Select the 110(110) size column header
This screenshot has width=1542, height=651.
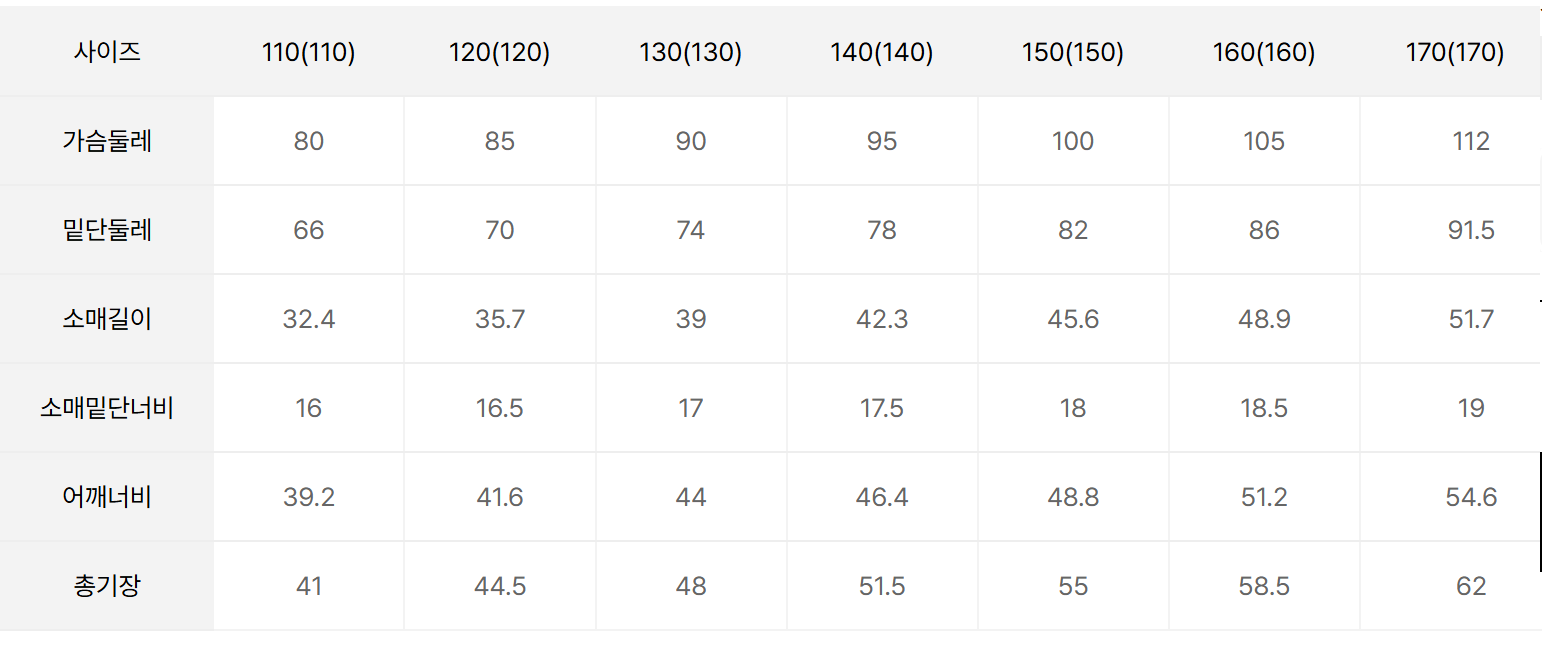click(309, 53)
